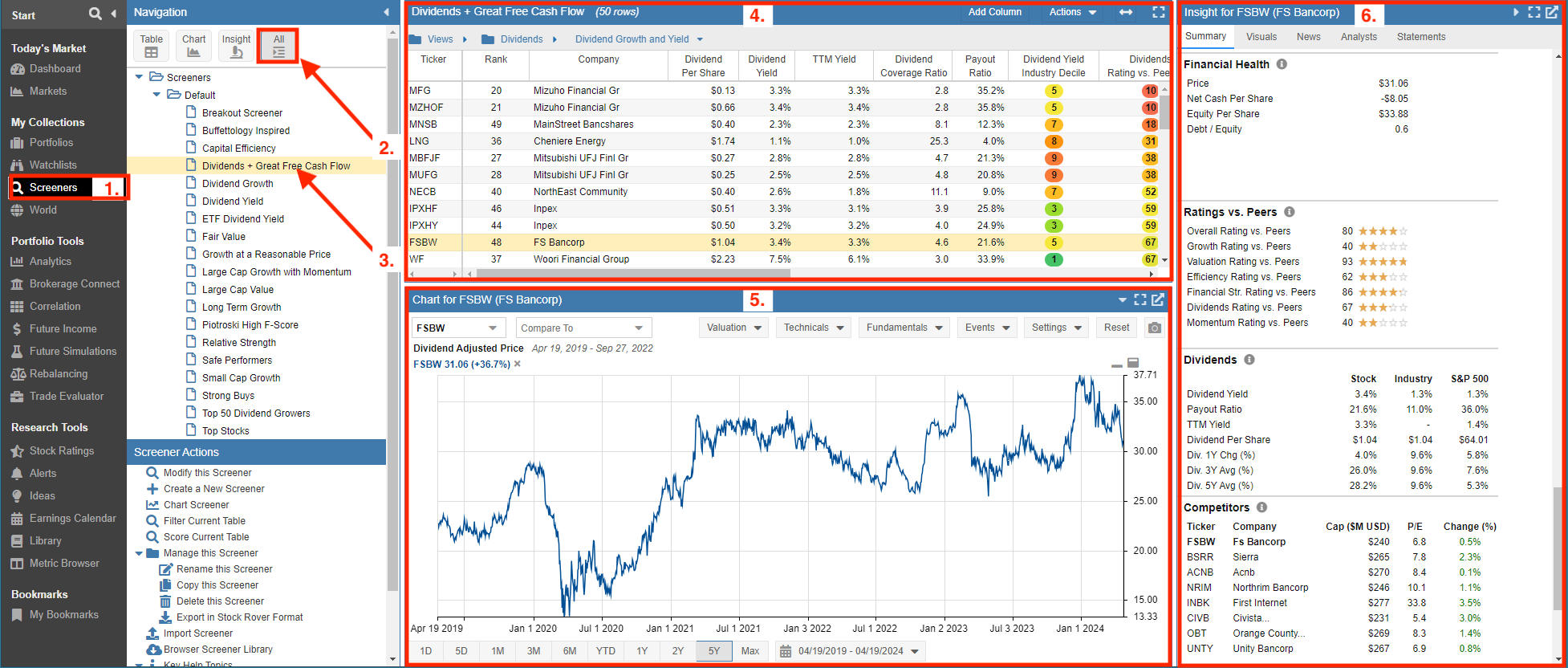This screenshot has width=1568, height=668.
Task: Collapse the Start menu sidebar arrow
Action: click(113, 14)
